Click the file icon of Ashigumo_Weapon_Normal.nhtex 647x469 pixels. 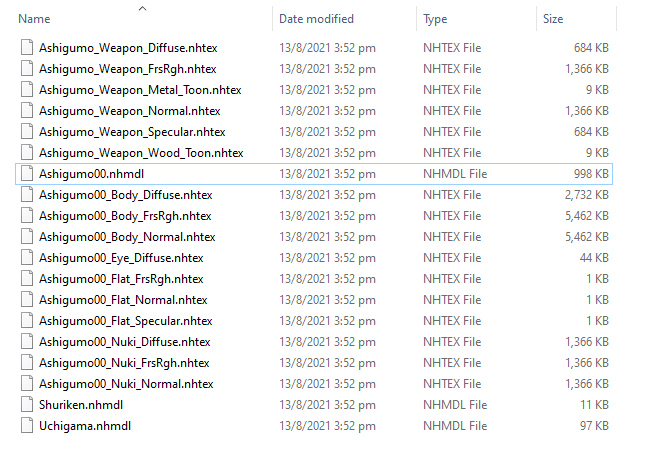tap(27, 111)
